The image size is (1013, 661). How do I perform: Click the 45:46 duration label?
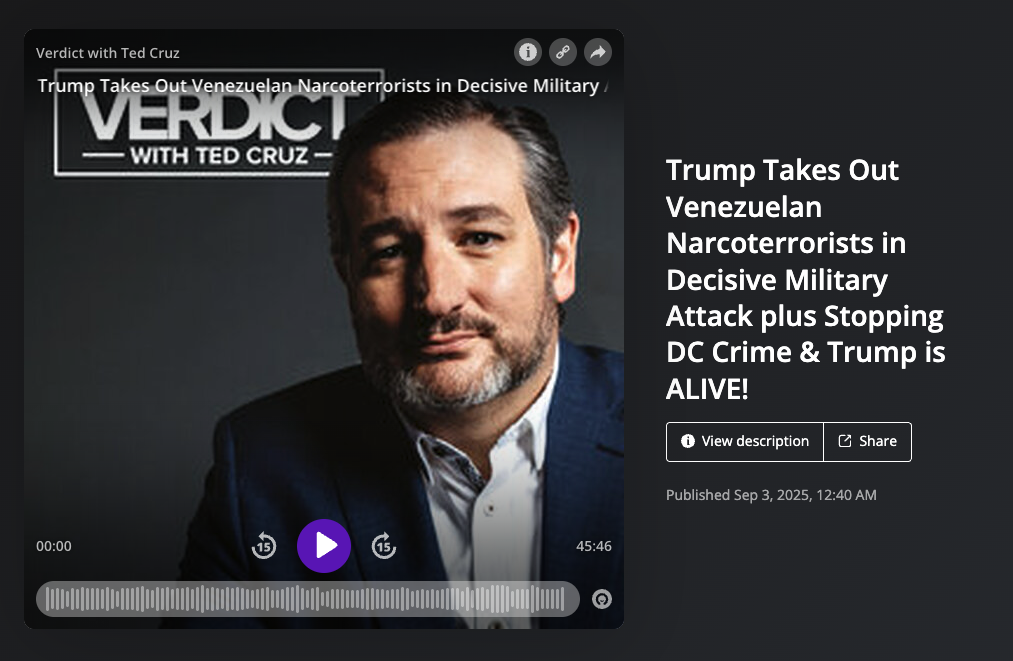594,546
